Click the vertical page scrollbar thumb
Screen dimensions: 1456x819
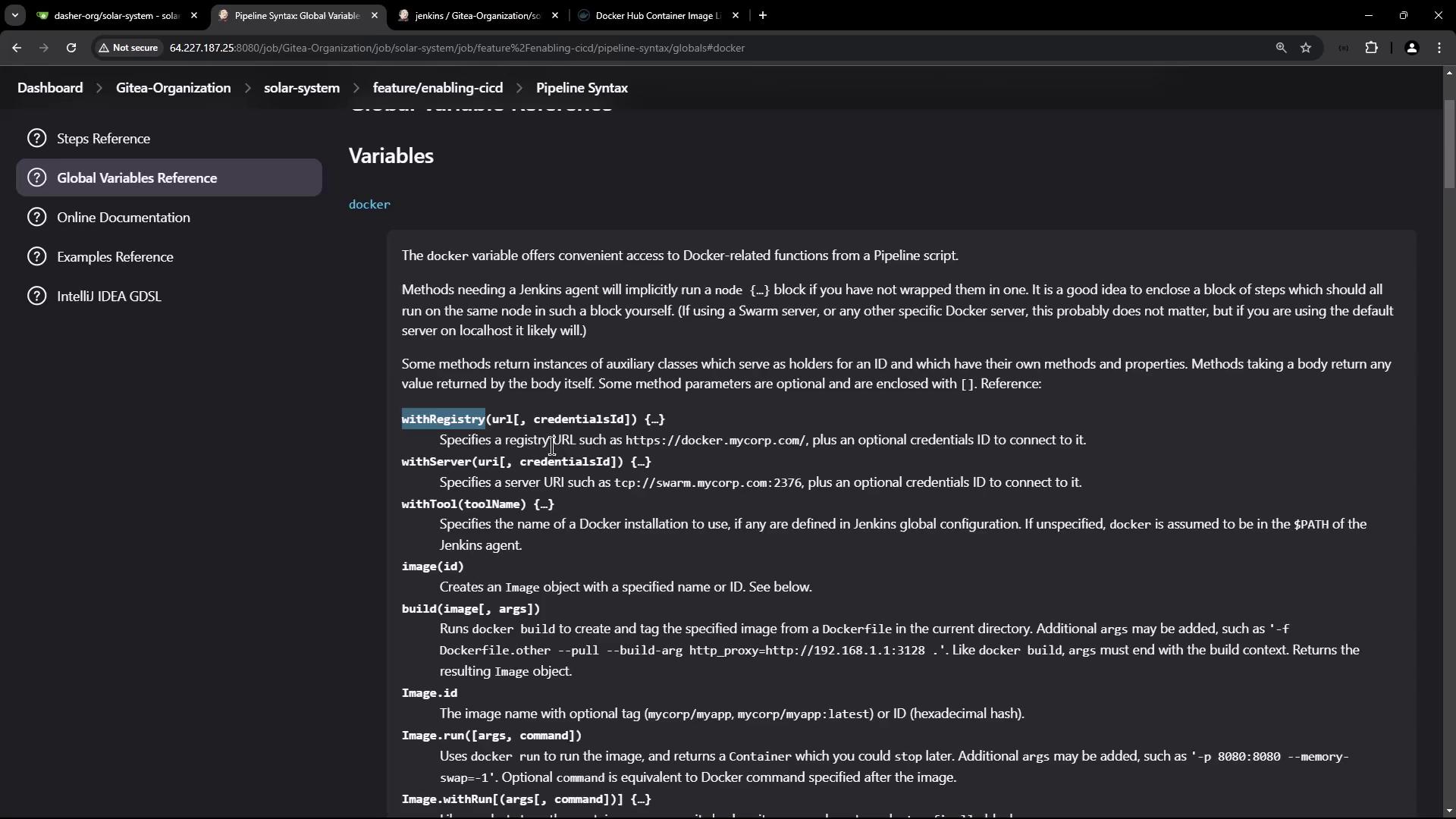[x=1449, y=144]
